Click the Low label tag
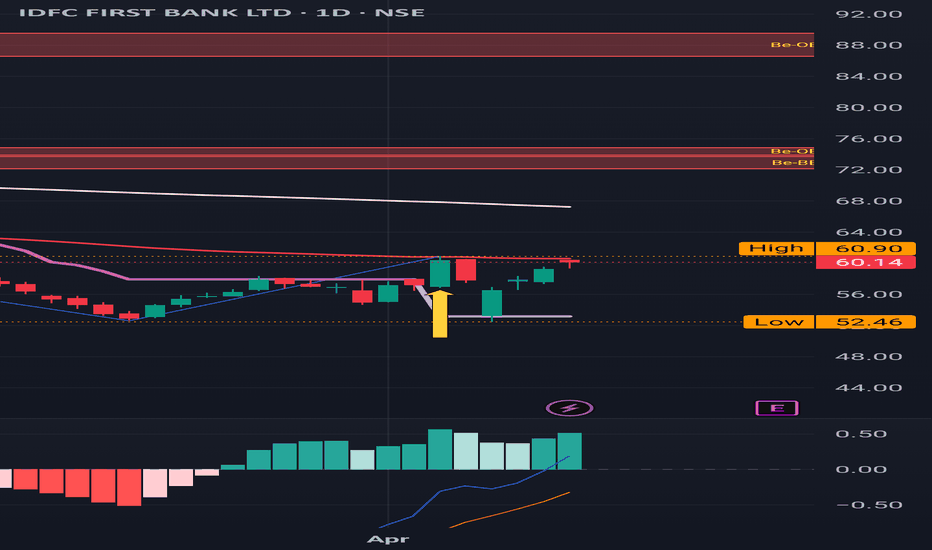 point(779,322)
